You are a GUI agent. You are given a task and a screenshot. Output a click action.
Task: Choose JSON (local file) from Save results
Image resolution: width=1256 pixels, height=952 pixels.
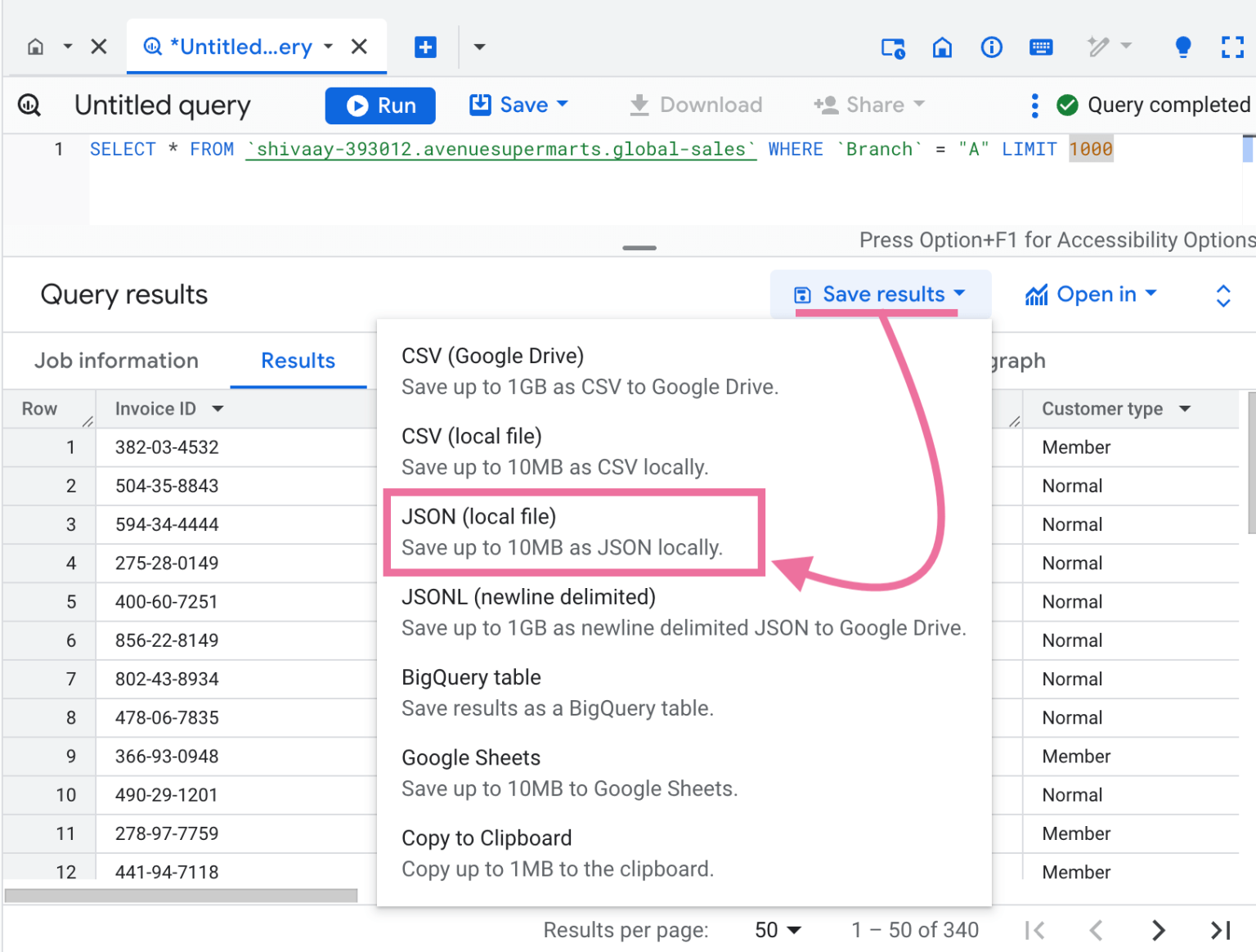[572, 532]
